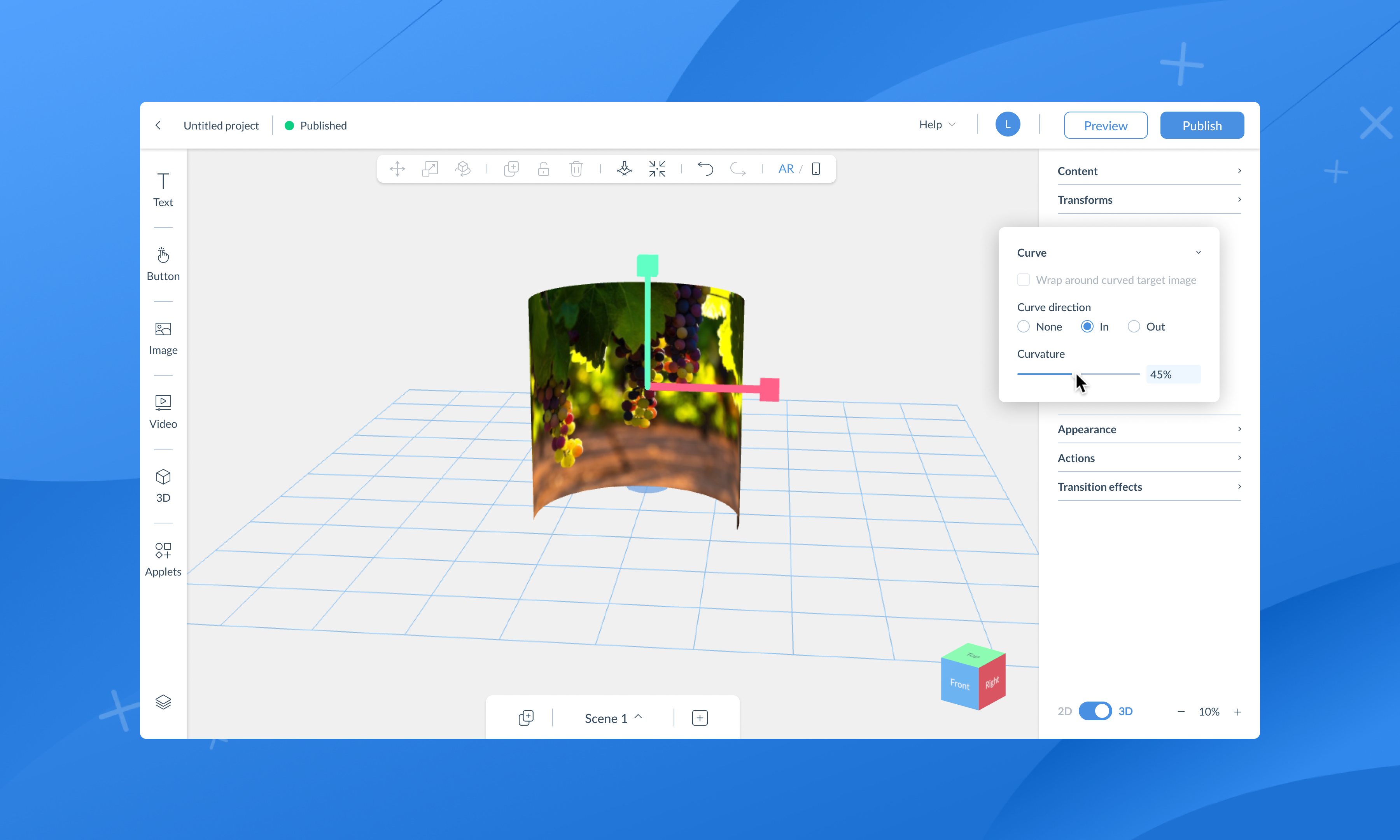
Task: Select In curve direction
Action: (x=1087, y=327)
